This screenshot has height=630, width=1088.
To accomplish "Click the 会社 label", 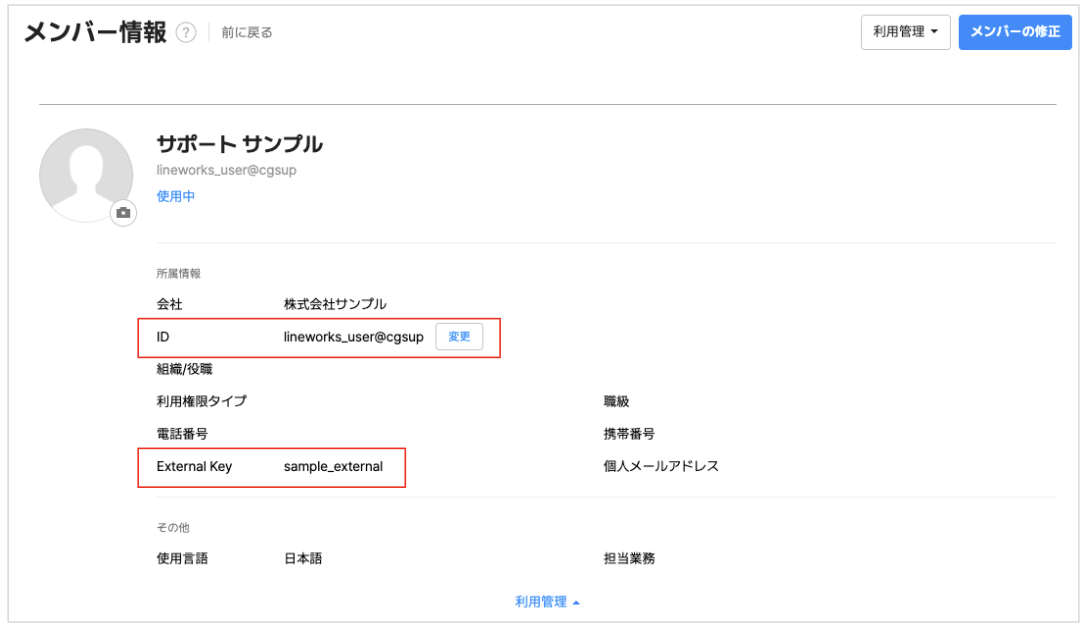I will click(x=169, y=304).
